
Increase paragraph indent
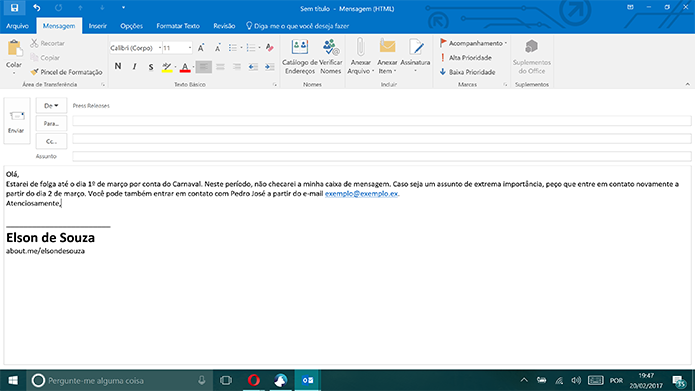[269, 67]
